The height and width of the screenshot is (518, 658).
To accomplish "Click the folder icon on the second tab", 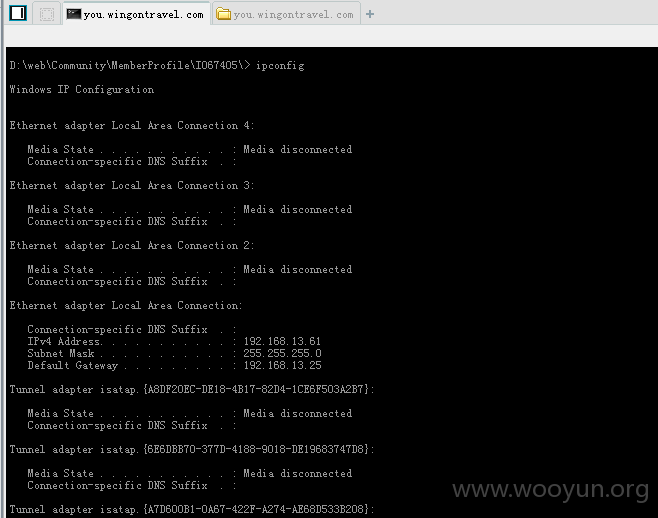I will 223,14.
